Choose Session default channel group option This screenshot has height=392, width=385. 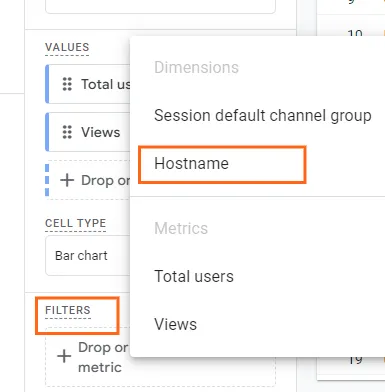tap(263, 116)
